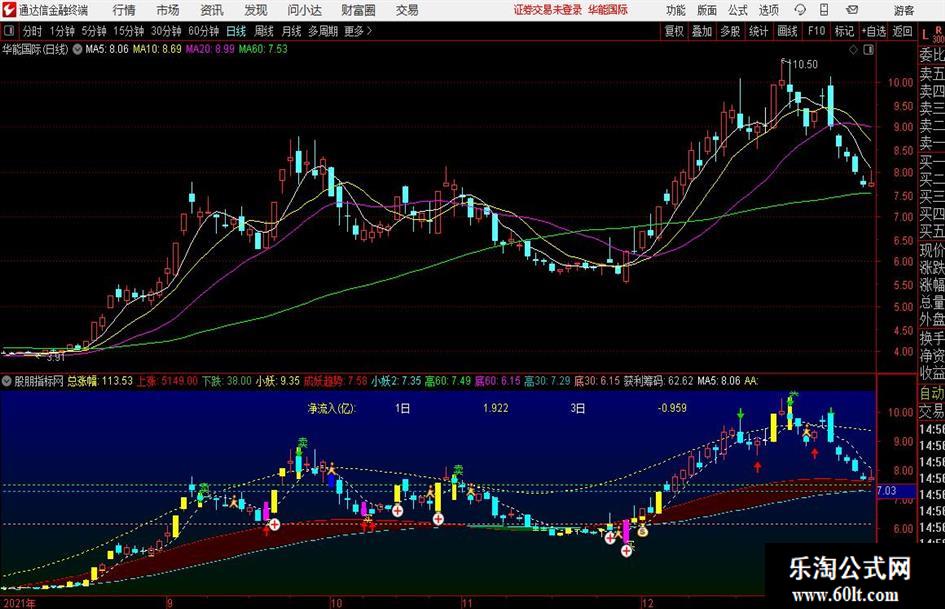Open the 财富圈 menu
The width and height of the screenshot is (945, 609).
point(358,10)
